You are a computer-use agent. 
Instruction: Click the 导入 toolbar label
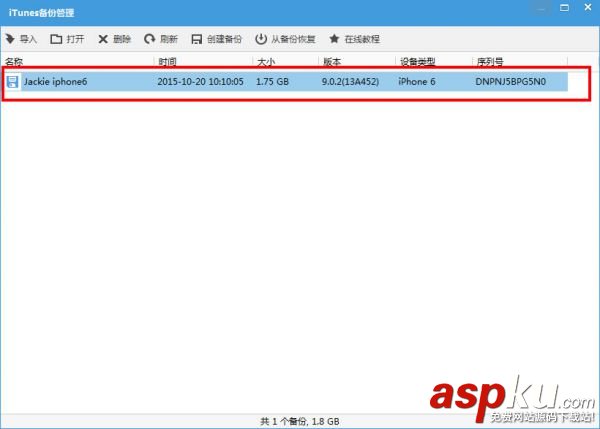click(28, 39)
